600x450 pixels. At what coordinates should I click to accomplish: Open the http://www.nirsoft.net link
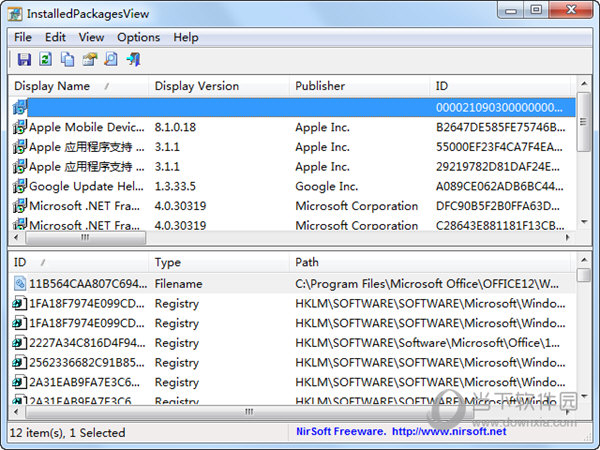tap(449, 432)
